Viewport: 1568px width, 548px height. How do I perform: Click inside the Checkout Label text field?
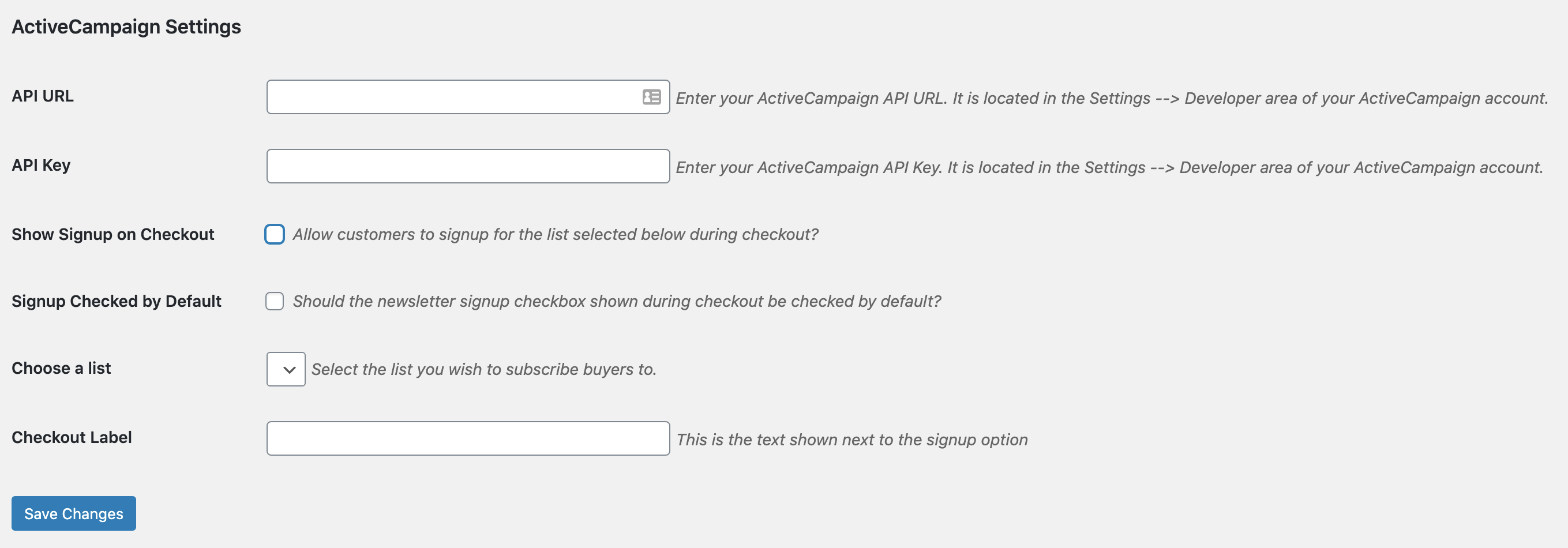pos(467,438)
